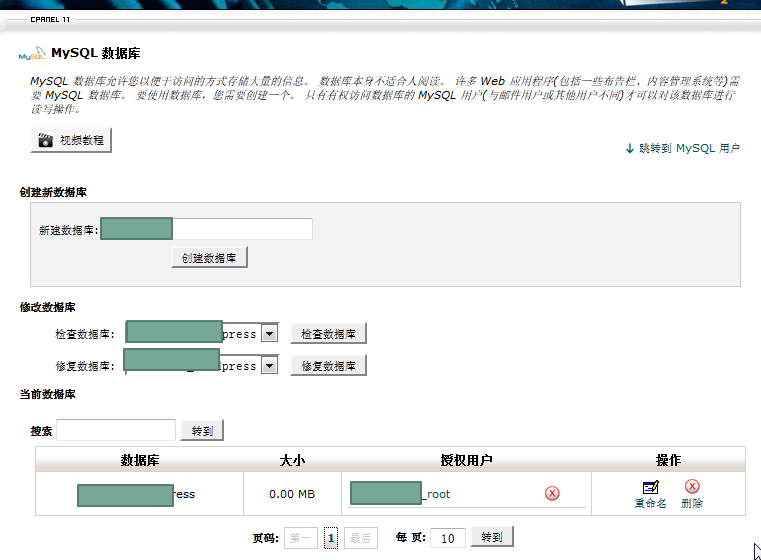Select page number 1

click(331, 538)
